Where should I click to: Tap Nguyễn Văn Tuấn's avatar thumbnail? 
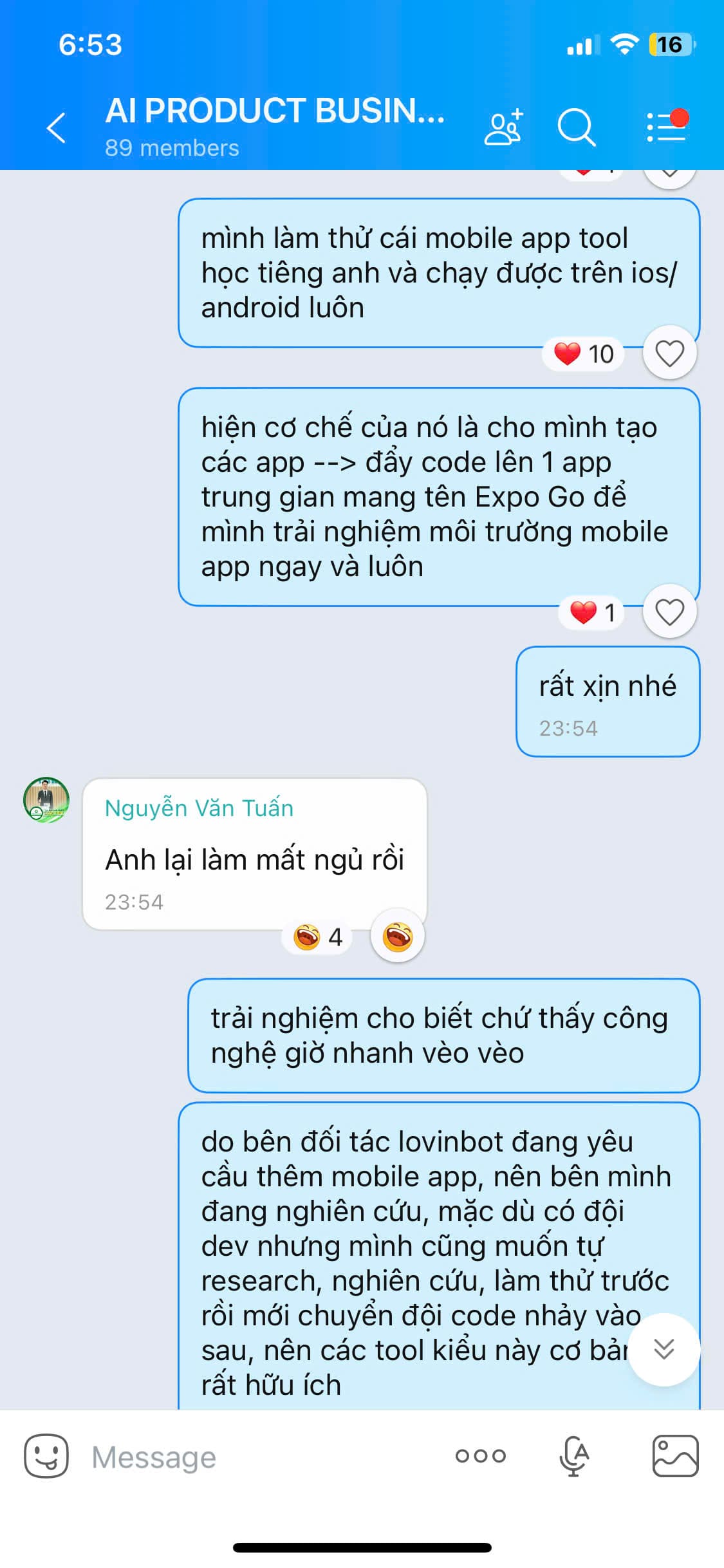pos(46,799)
